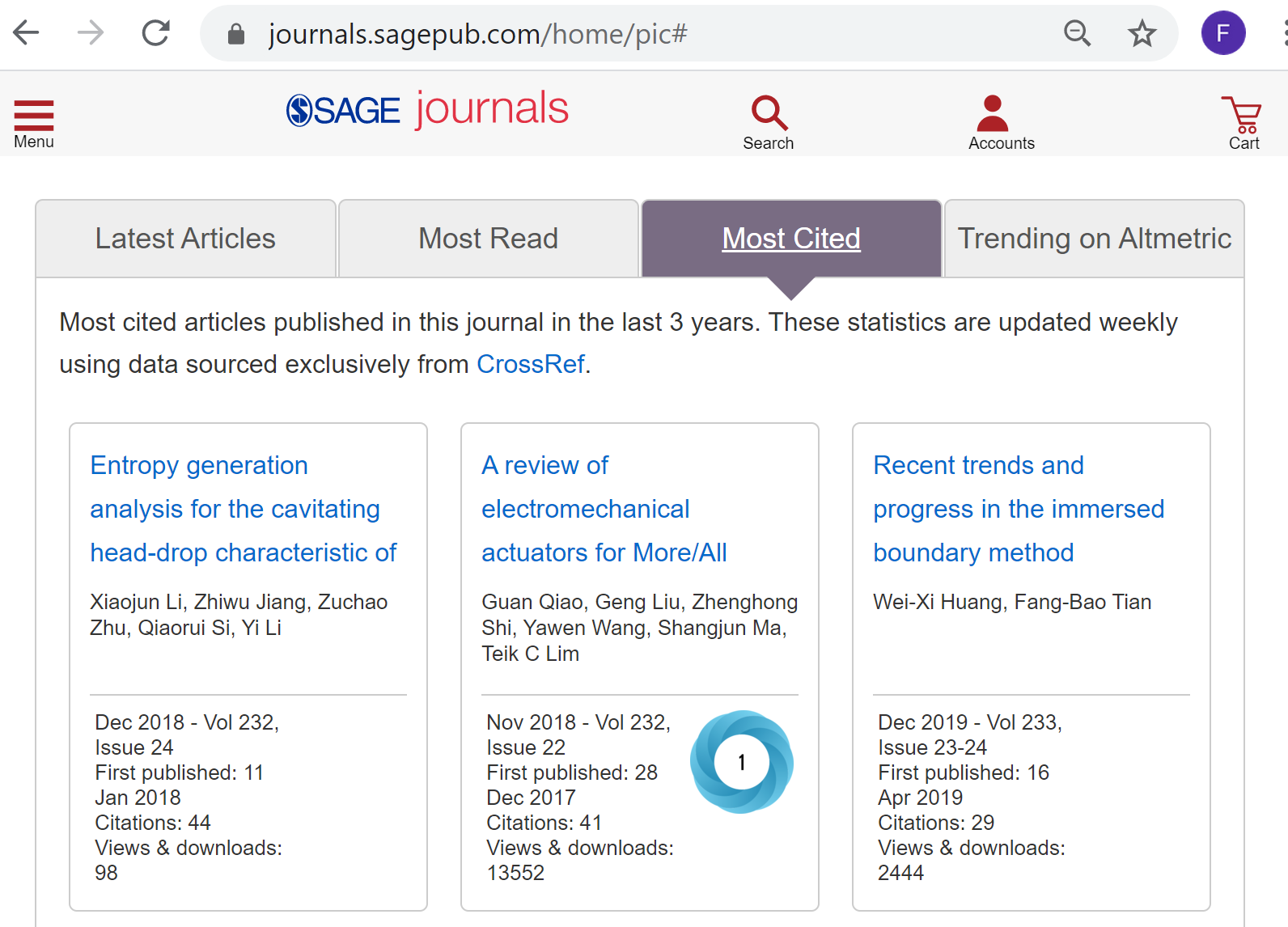Click "Citations: 41" text
This screenshot has height=927, width=1288.
click(544, 823)
